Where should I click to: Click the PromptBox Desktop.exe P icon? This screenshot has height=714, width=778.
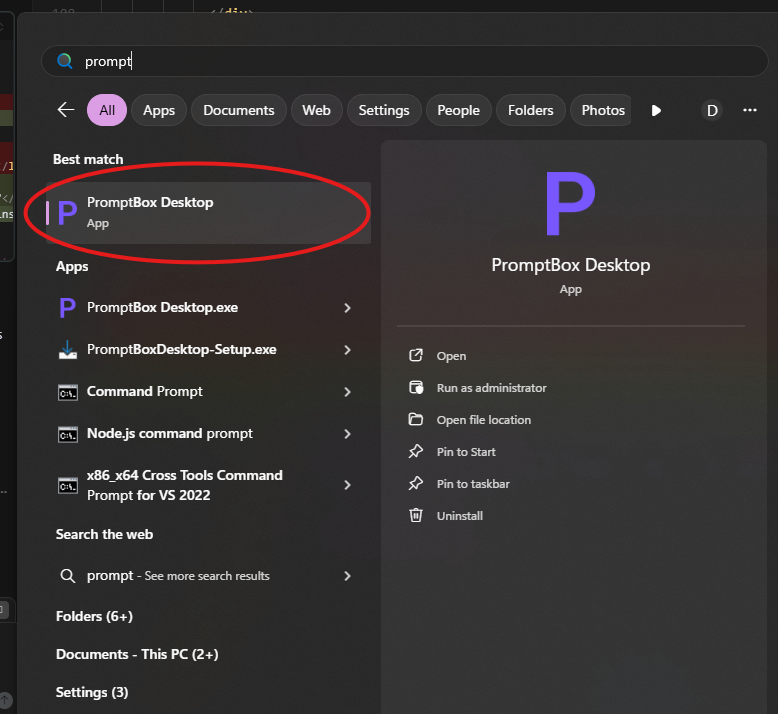tap(67, 308)
